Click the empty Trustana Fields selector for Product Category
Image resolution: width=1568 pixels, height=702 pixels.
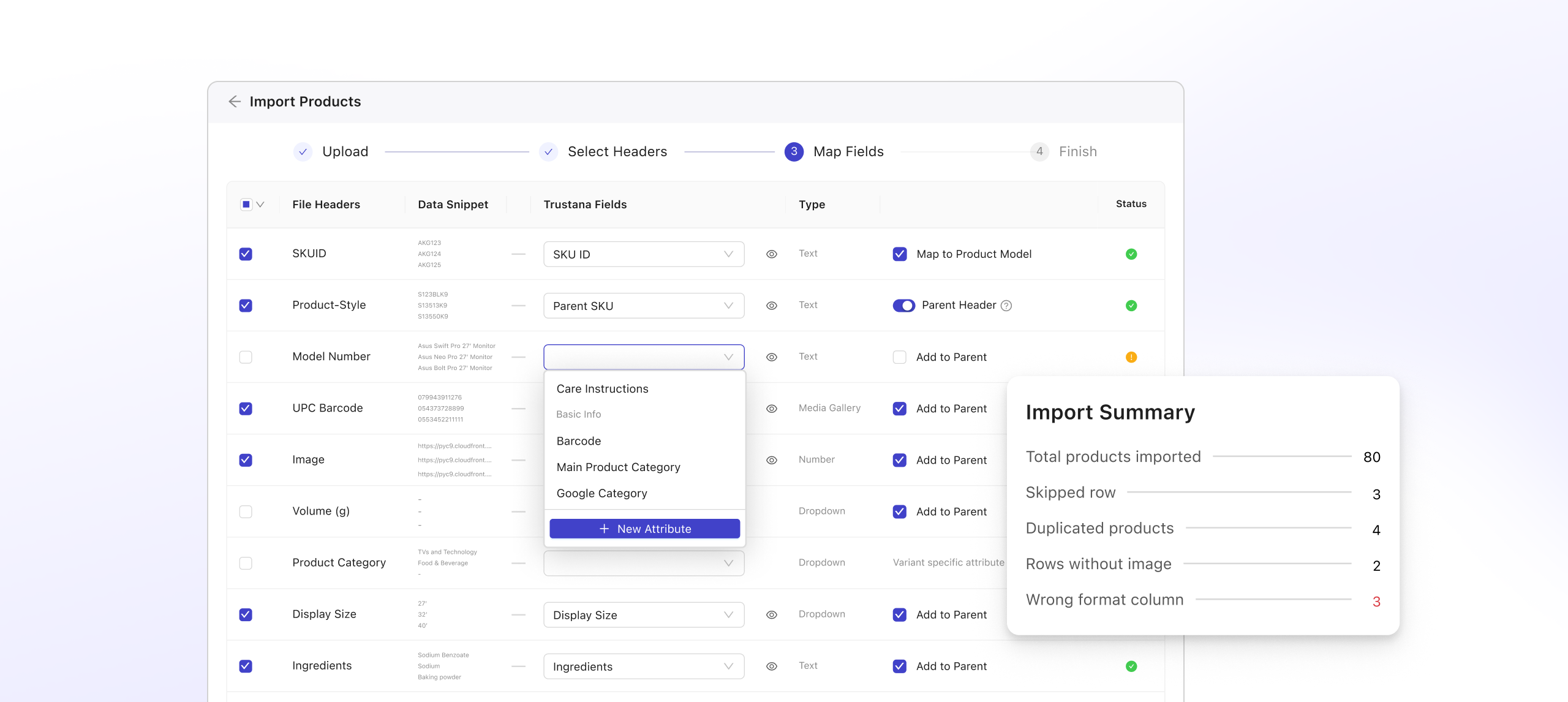point(643,562)
